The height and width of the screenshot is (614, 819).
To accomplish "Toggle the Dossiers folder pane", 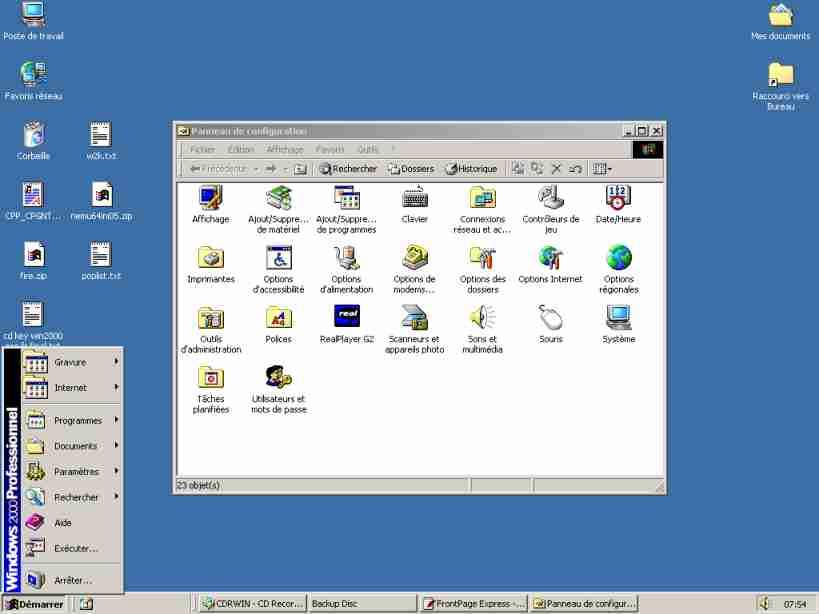I will pyautogui.click(x=411, y=169).
